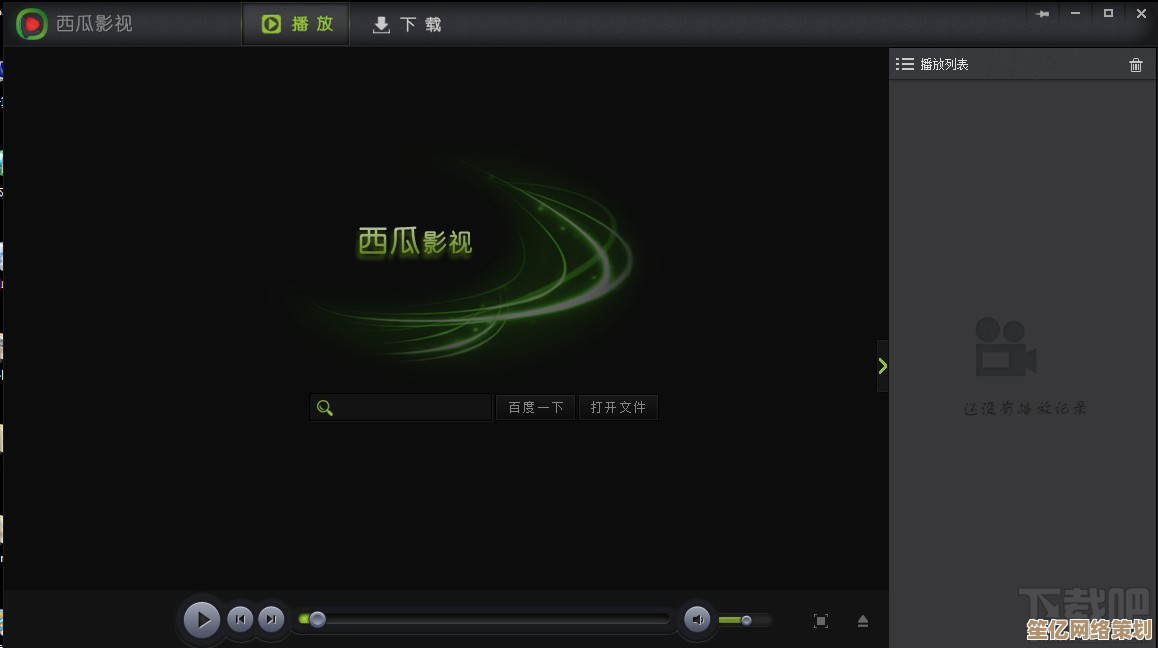Viewport: 1158px width, 648px height.
Task: Switch to the 下载 tab
Action: point(407,25)
